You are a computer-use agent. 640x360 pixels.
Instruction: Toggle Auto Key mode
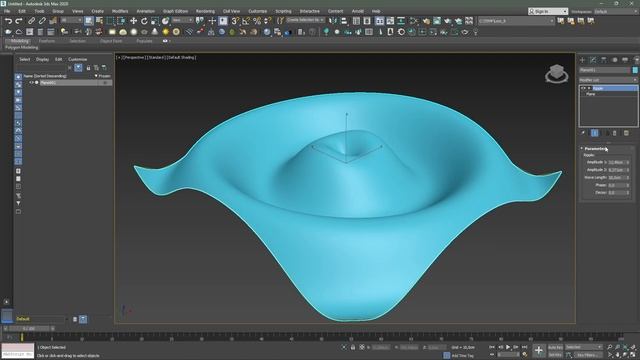(555, 347)
